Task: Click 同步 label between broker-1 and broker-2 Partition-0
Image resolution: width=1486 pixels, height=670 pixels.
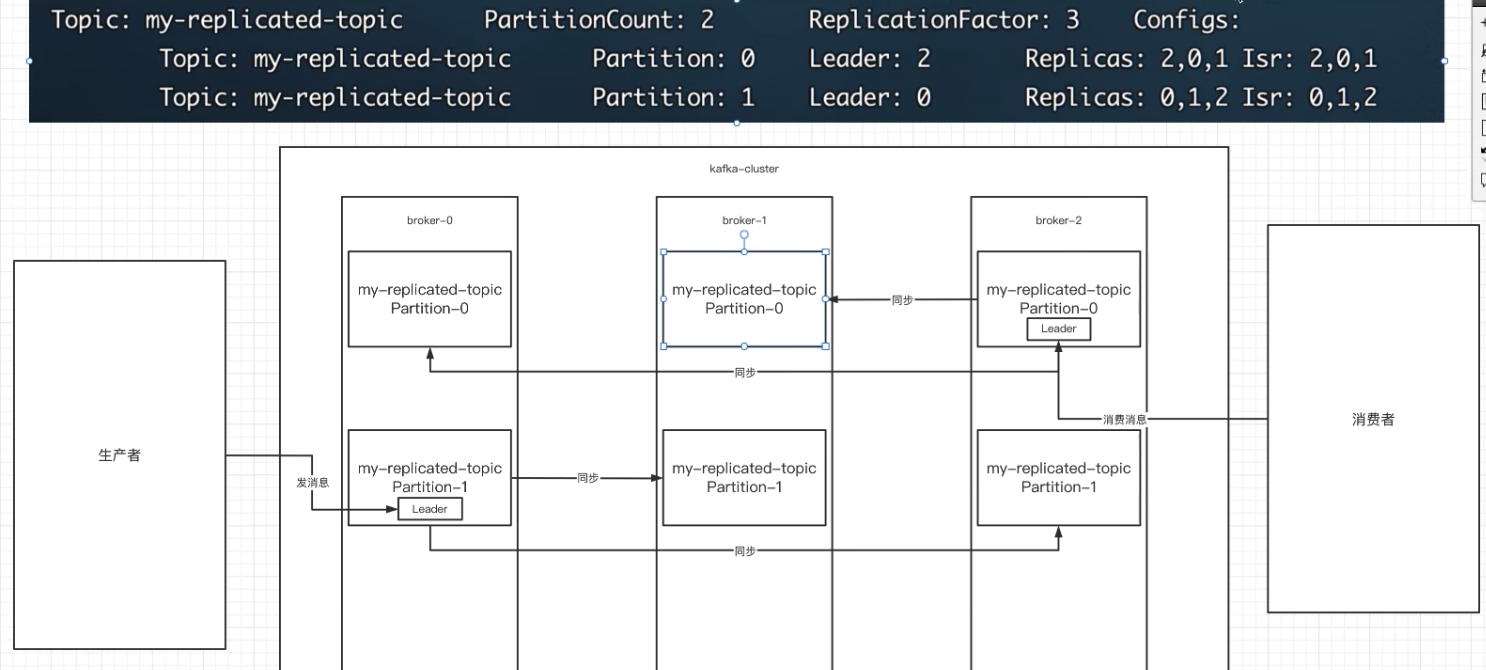Action: pos(902,300)
